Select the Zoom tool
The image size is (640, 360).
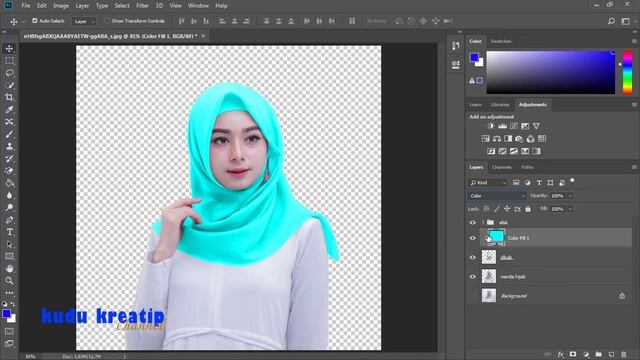coord(9,281)
